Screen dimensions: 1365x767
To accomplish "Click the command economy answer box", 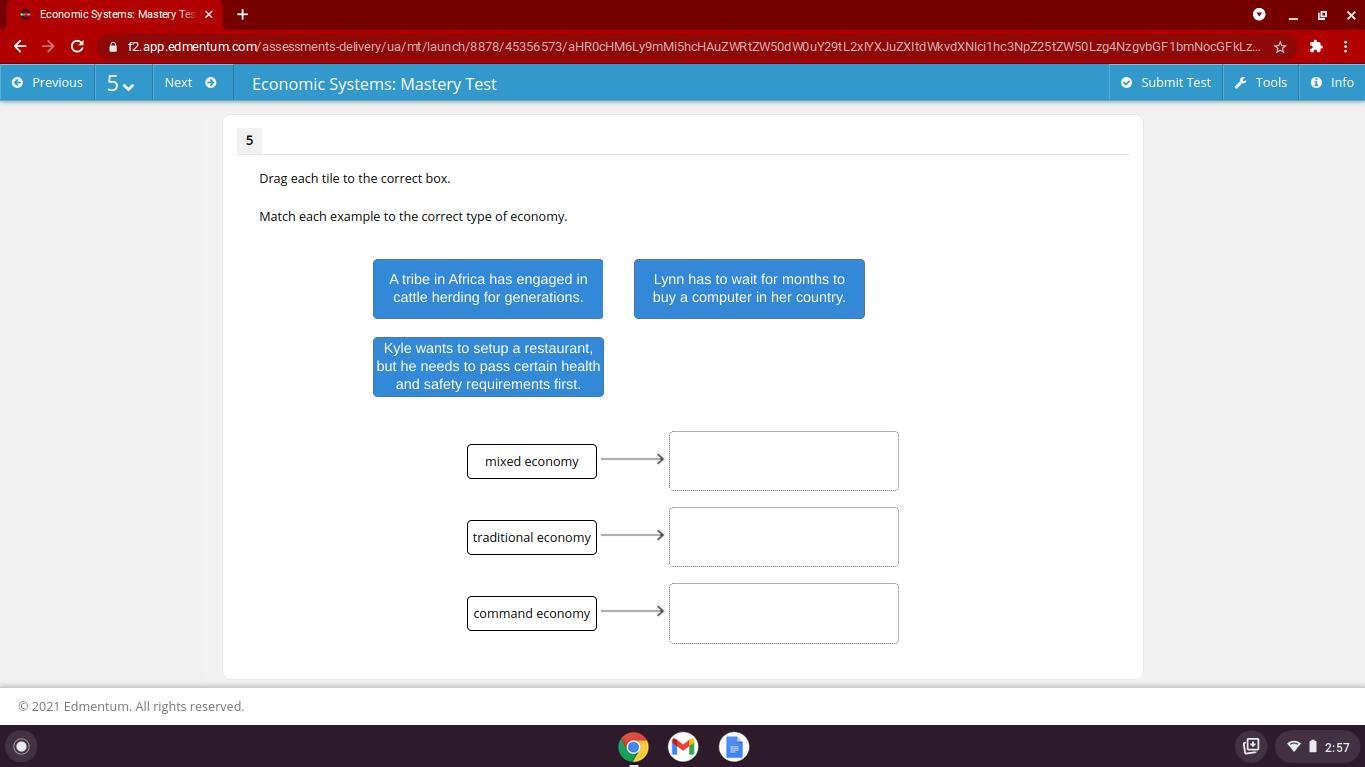I will tap(784, 613).
